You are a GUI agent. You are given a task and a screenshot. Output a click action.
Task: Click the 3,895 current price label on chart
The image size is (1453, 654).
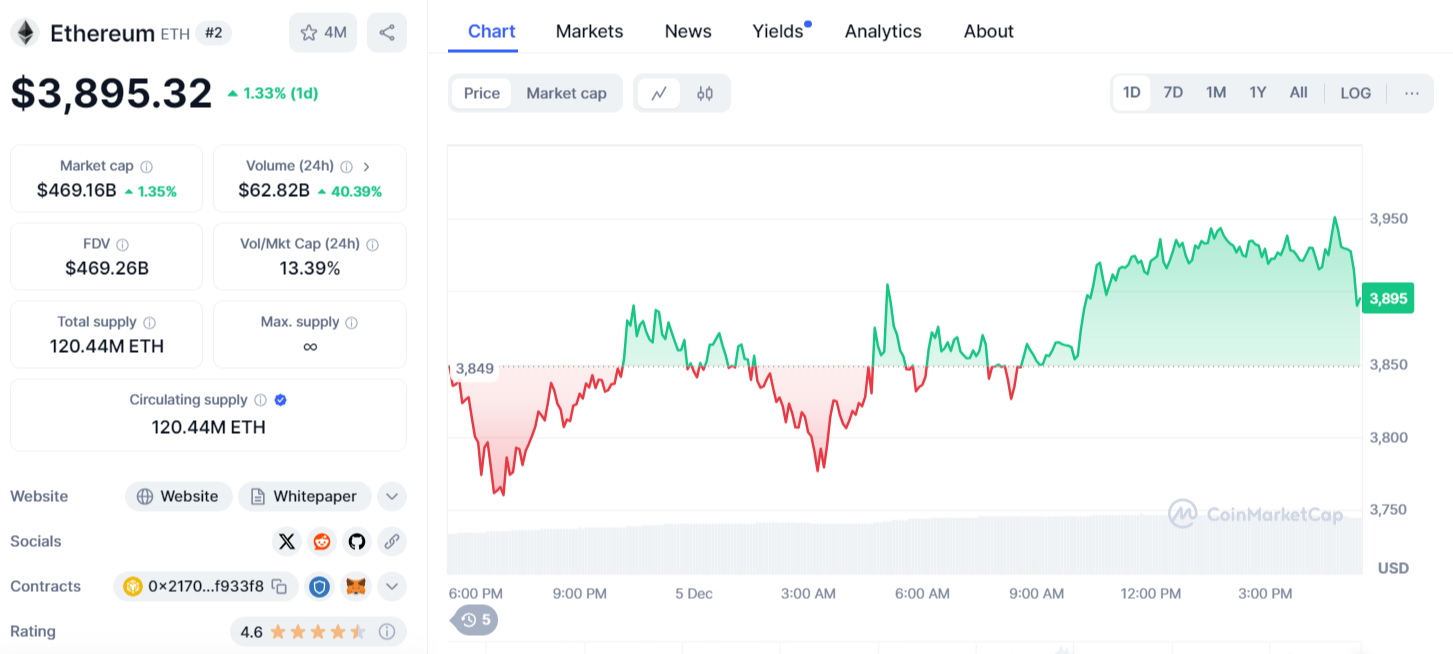click(1387, 299)
